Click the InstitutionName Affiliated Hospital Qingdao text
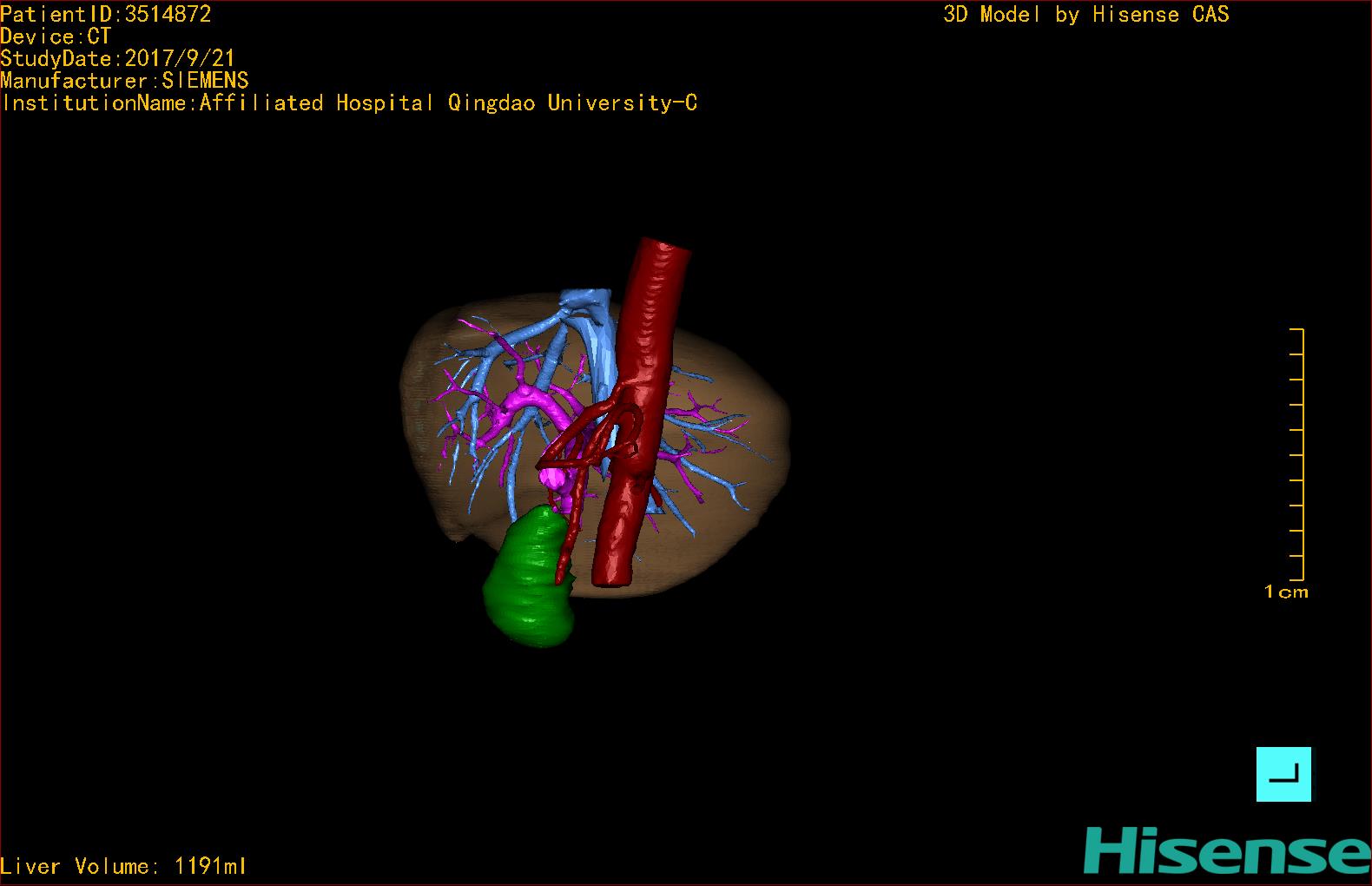The width and height of the screenshot is (1372, 886). [349, 103]
